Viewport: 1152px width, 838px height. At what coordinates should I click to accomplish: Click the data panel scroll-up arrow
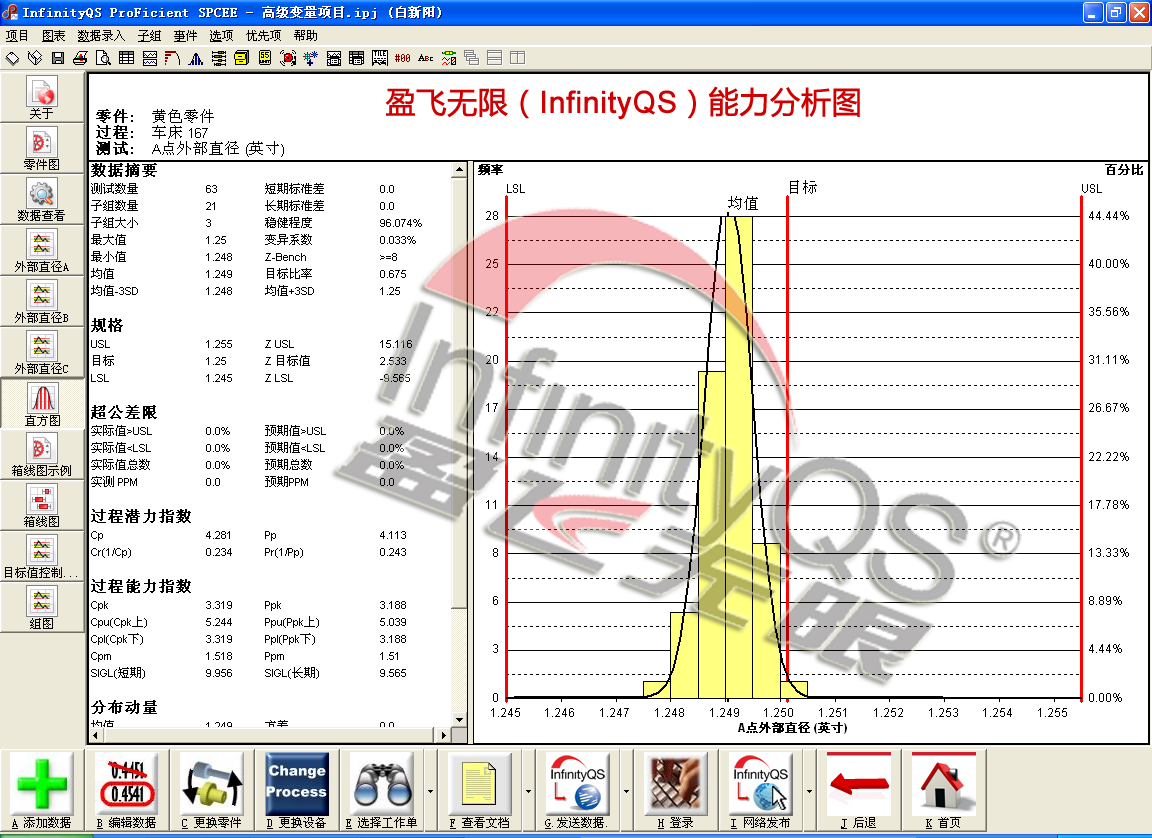(x=459, y=170)
